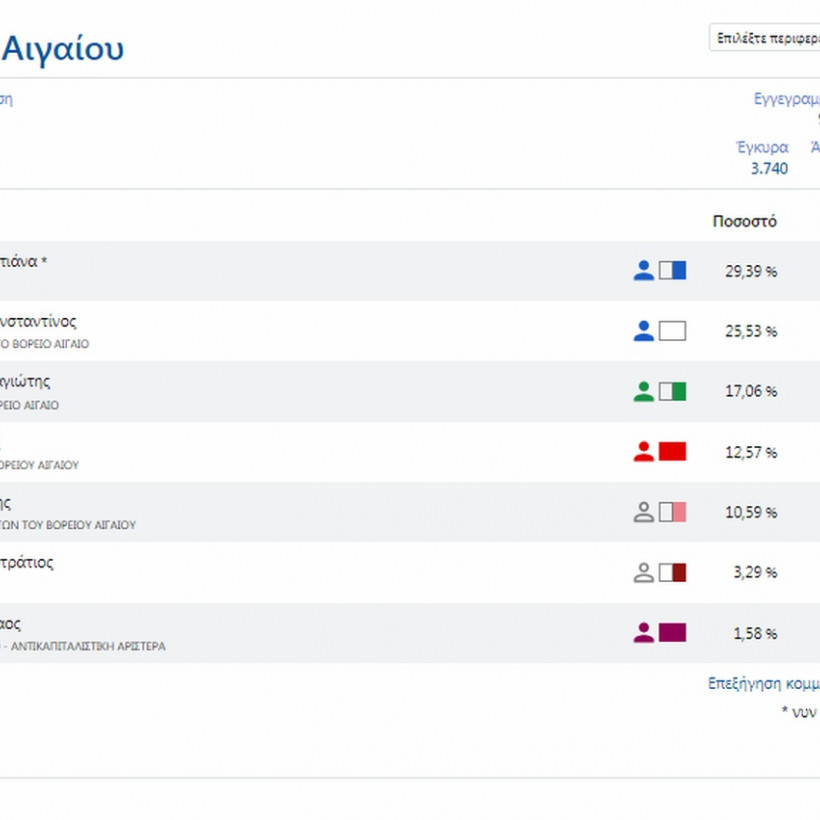
Task: Click the grey person icon beside 3,29 %
Action: point(643,573)
